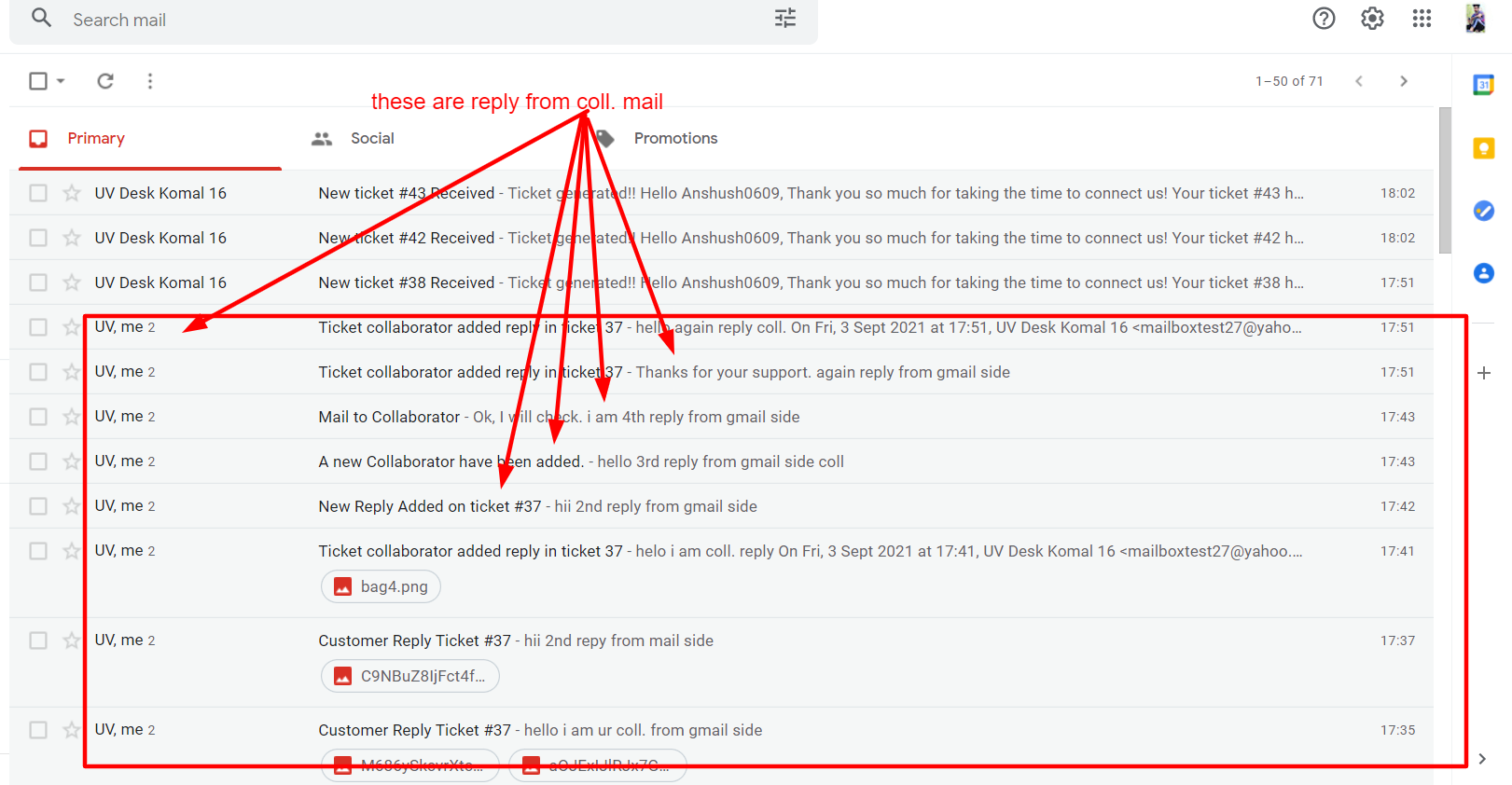Image resolution: width=1512 pixels, height=785 pixels.
Task: Go to older messages page
Action: [x=1404, y=81]
